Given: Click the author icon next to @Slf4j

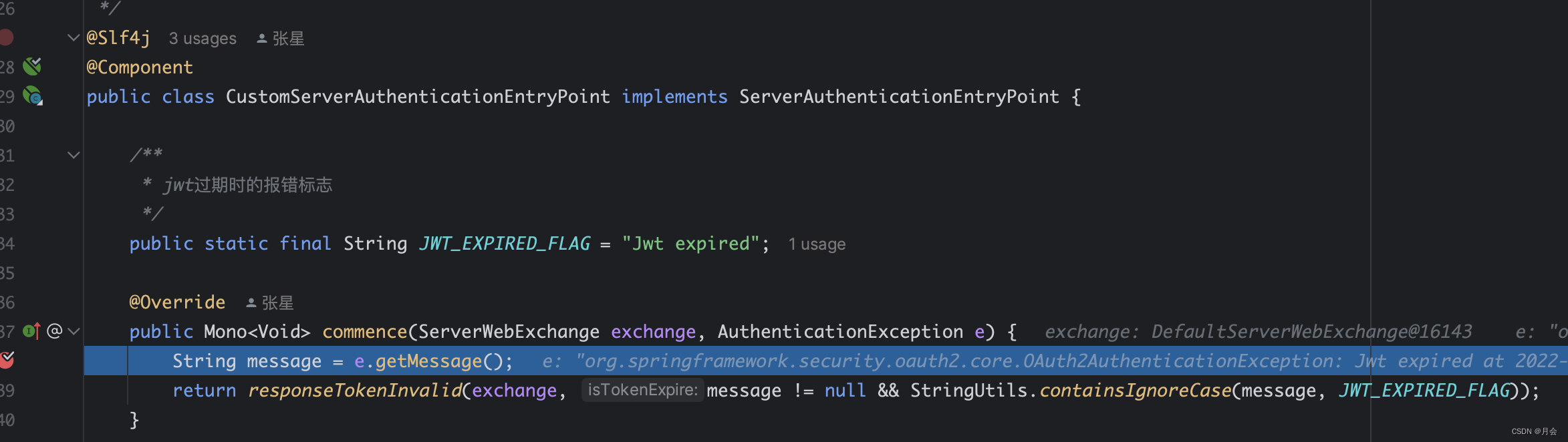Looking at the screenshot, I should [x=262, y=39].
